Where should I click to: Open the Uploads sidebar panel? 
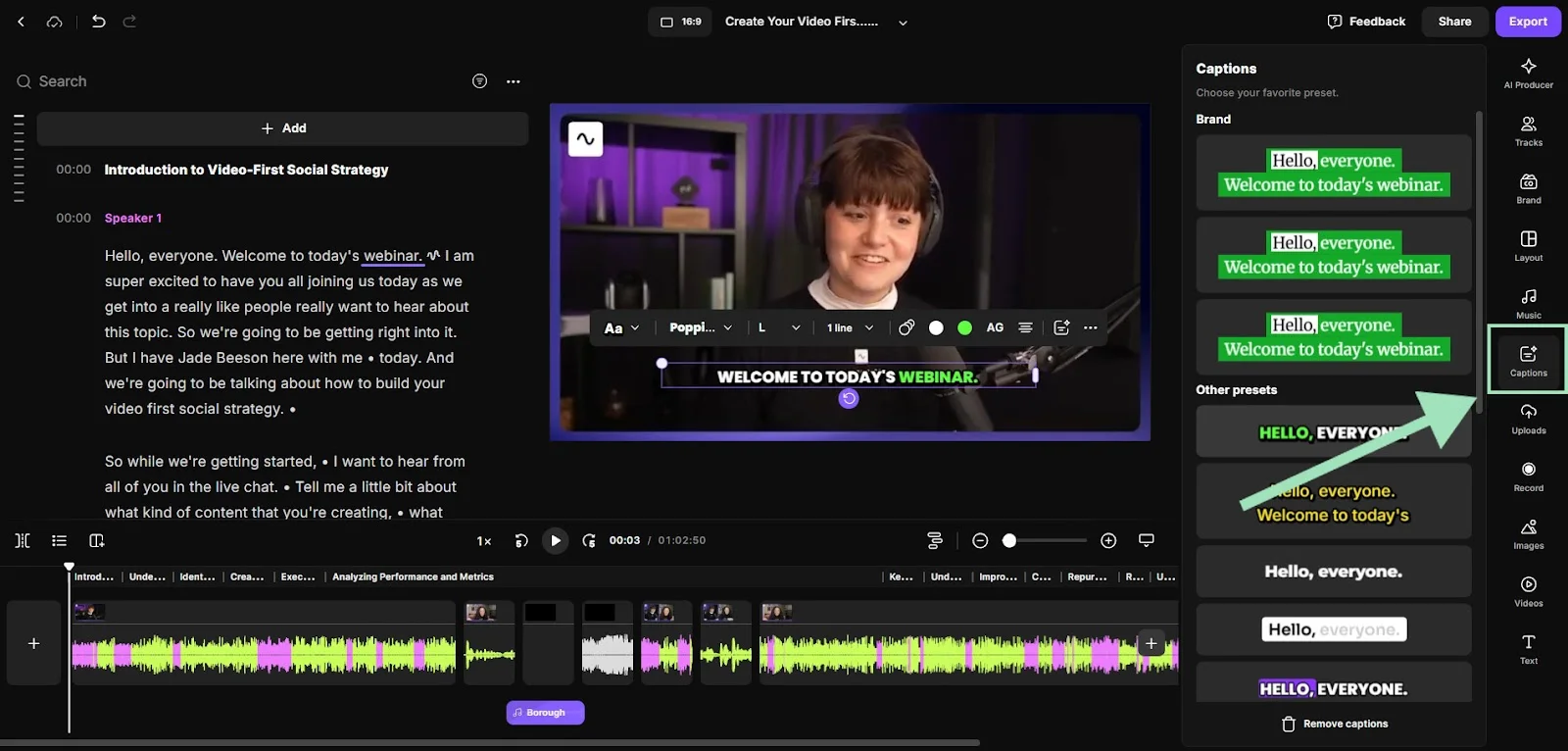tap(1528, 419)
